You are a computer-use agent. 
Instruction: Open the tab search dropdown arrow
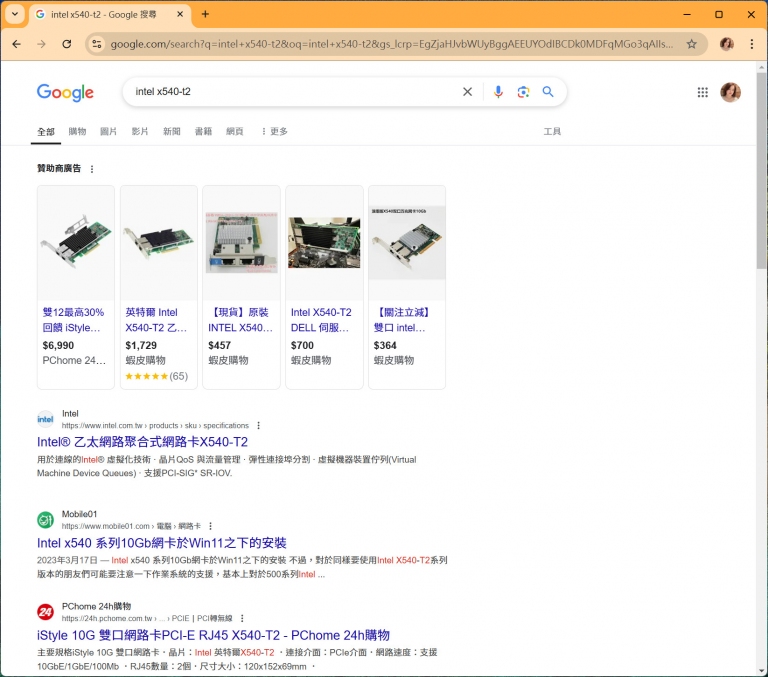(15, 14)
